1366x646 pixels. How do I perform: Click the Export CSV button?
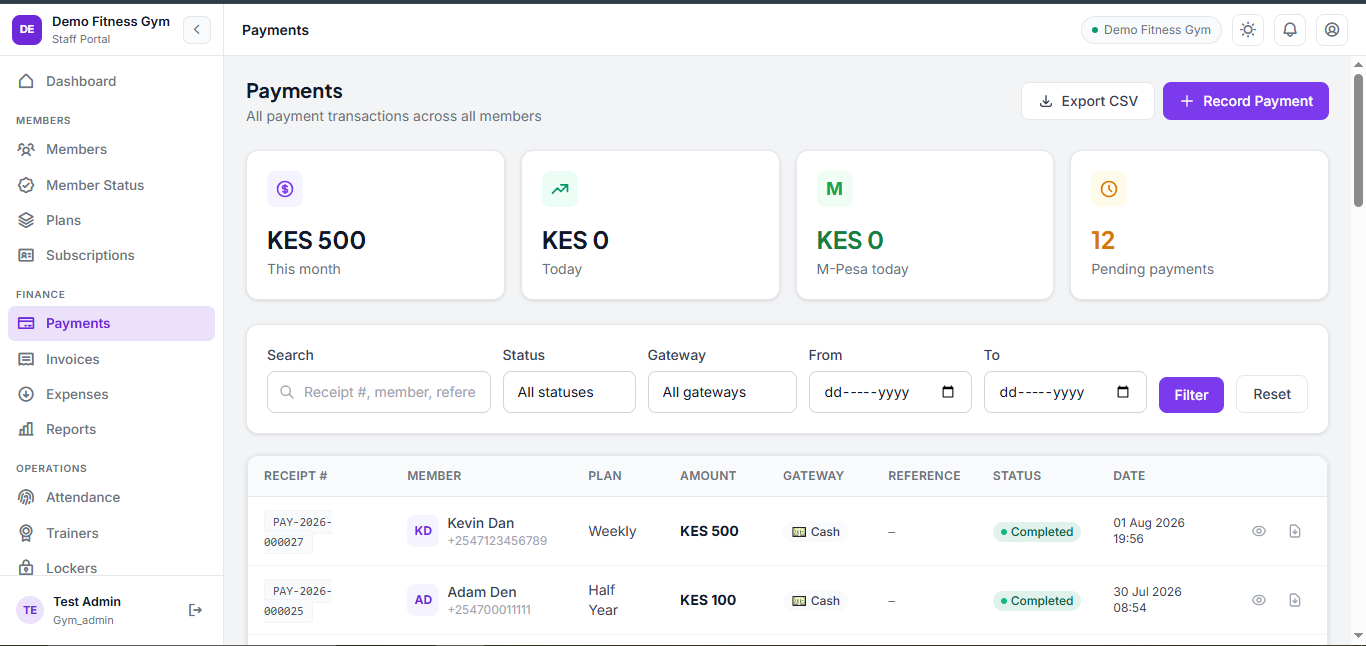(1088, 101)
